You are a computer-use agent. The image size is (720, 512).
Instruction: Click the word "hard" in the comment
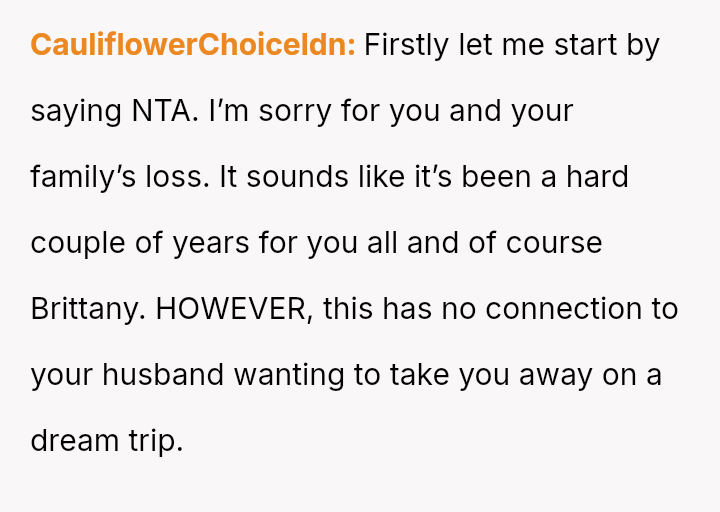click(x=597, y=177)
